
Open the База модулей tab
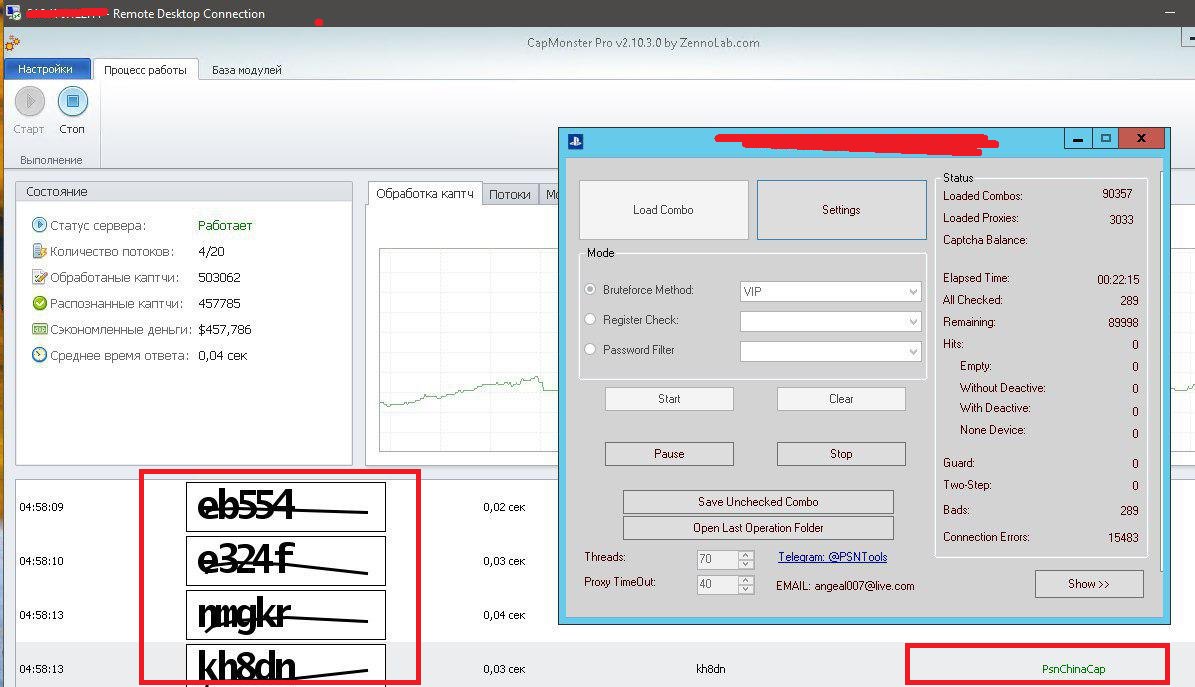click(x=247, y=69)
